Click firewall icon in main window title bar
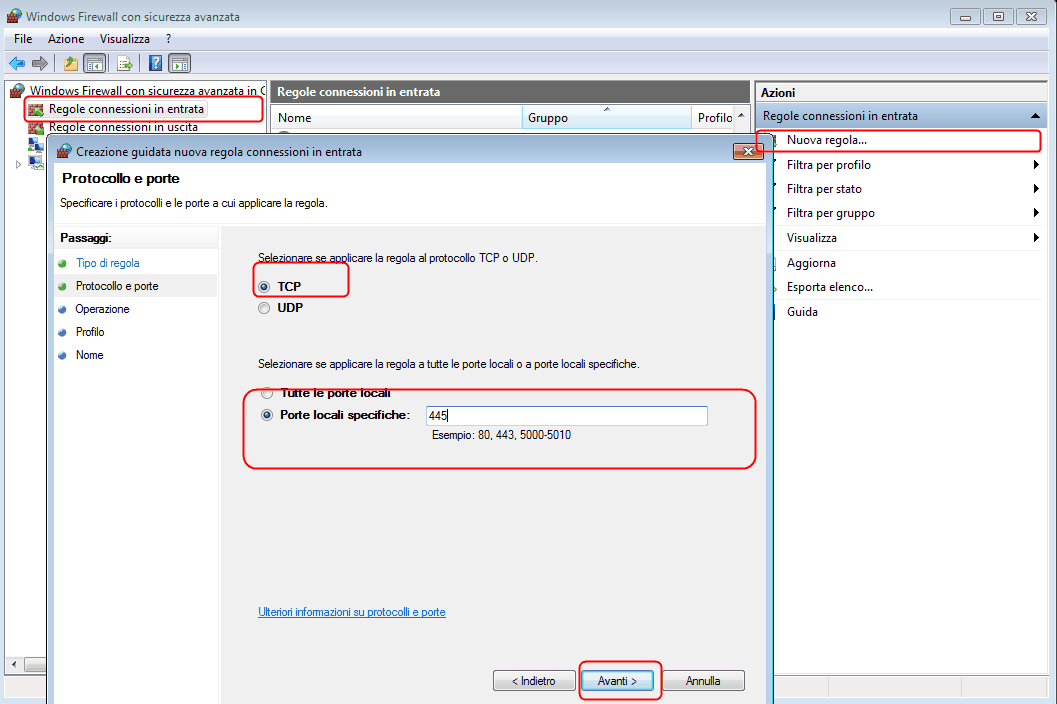Viewport: 1057px width, 704px height. 14,16
